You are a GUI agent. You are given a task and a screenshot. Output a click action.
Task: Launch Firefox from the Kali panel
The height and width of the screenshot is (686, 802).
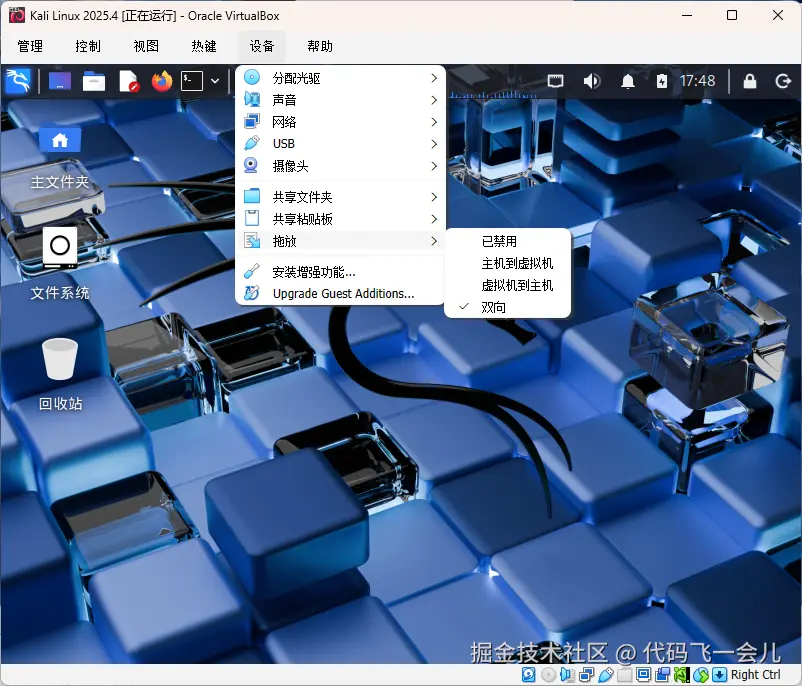pos(162,81)
